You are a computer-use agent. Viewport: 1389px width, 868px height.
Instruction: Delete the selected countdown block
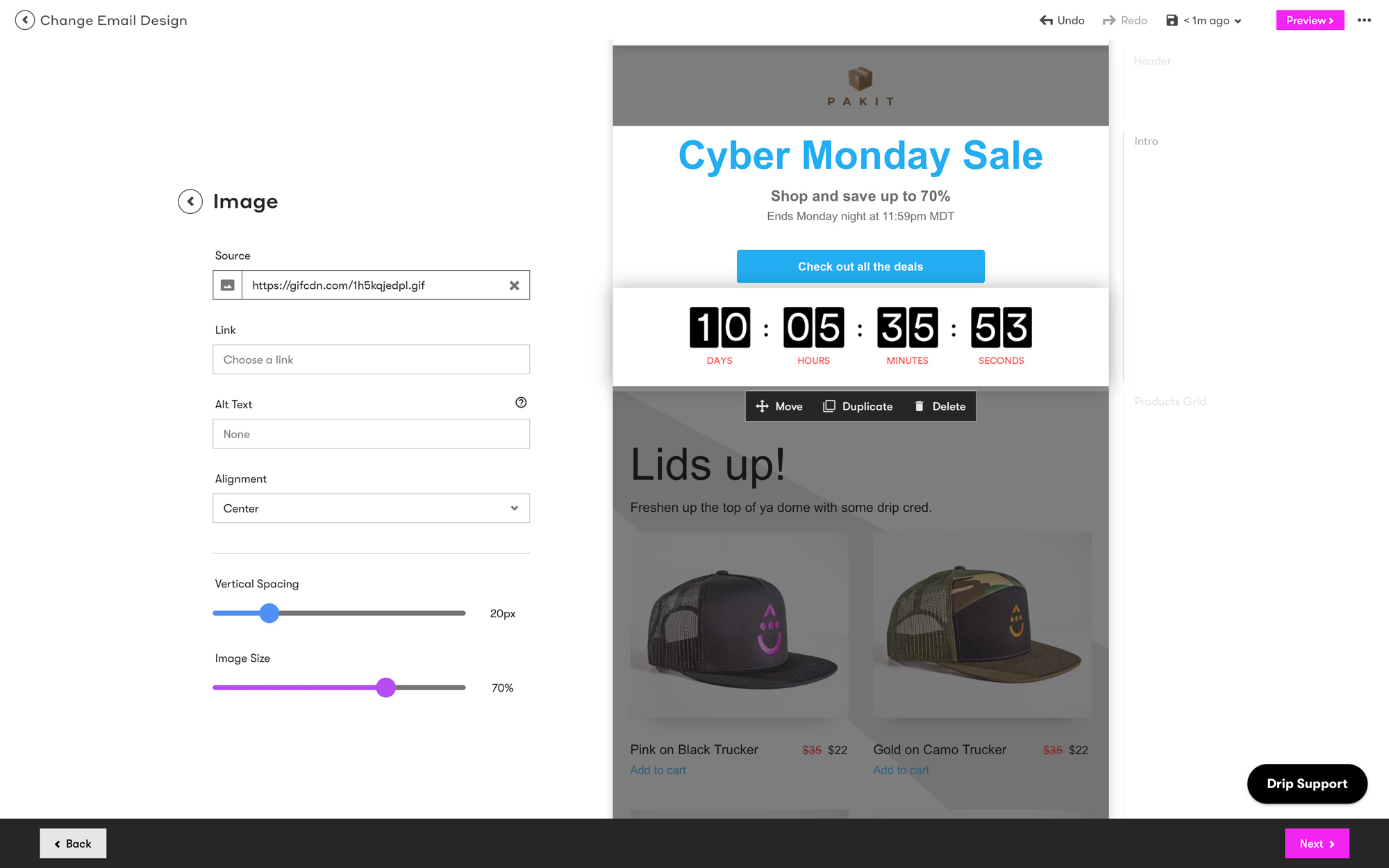(940, 406)
